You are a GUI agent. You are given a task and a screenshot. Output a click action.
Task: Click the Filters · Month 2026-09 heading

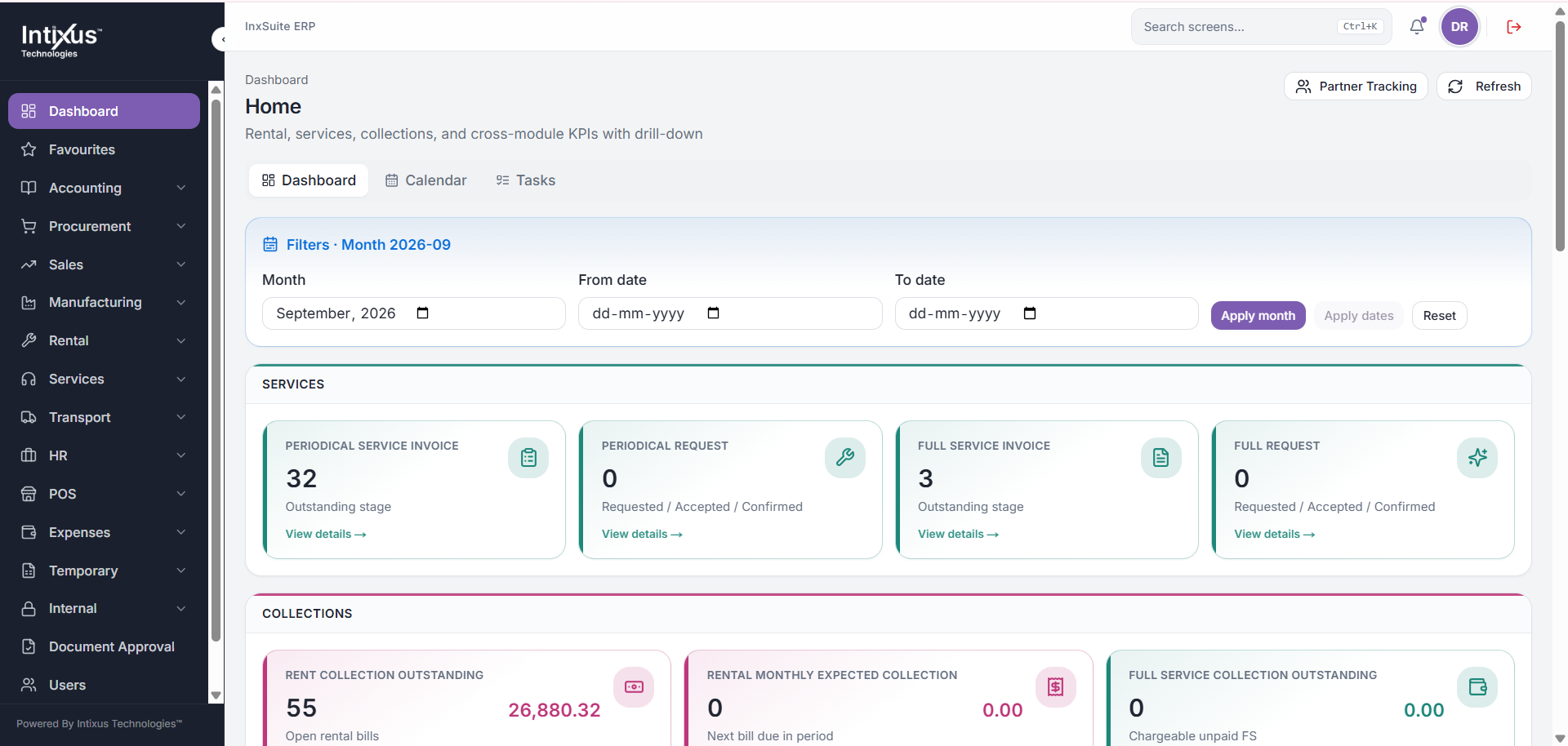pyautogui.click(x=368, y=245)
